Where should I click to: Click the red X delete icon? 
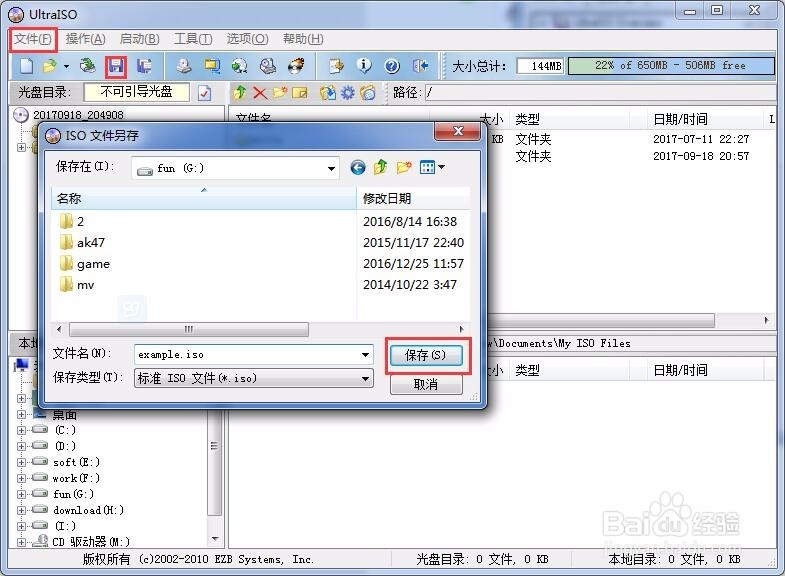point(260,93)
